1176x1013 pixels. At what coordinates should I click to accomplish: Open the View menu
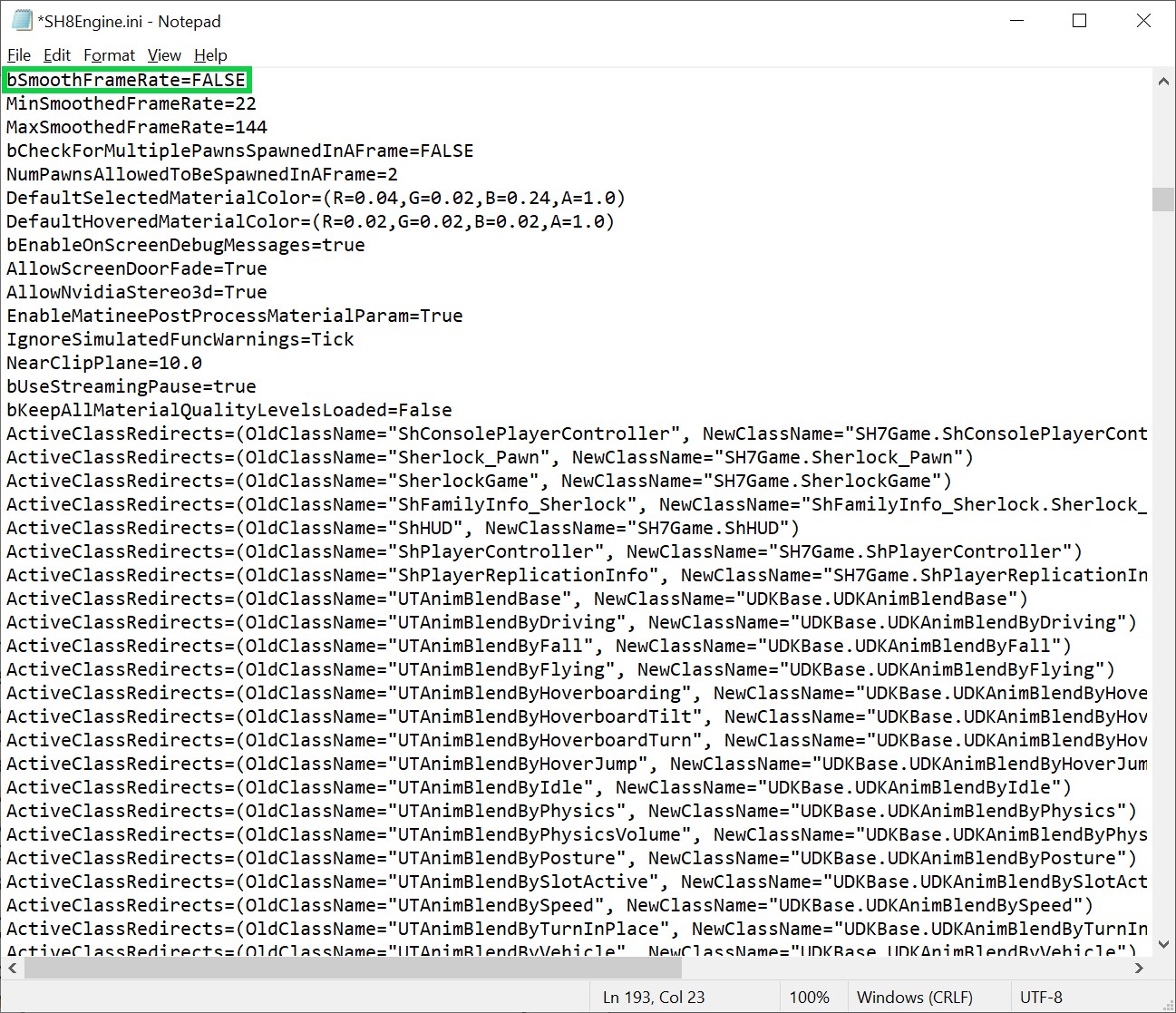(x=164, y=55)
